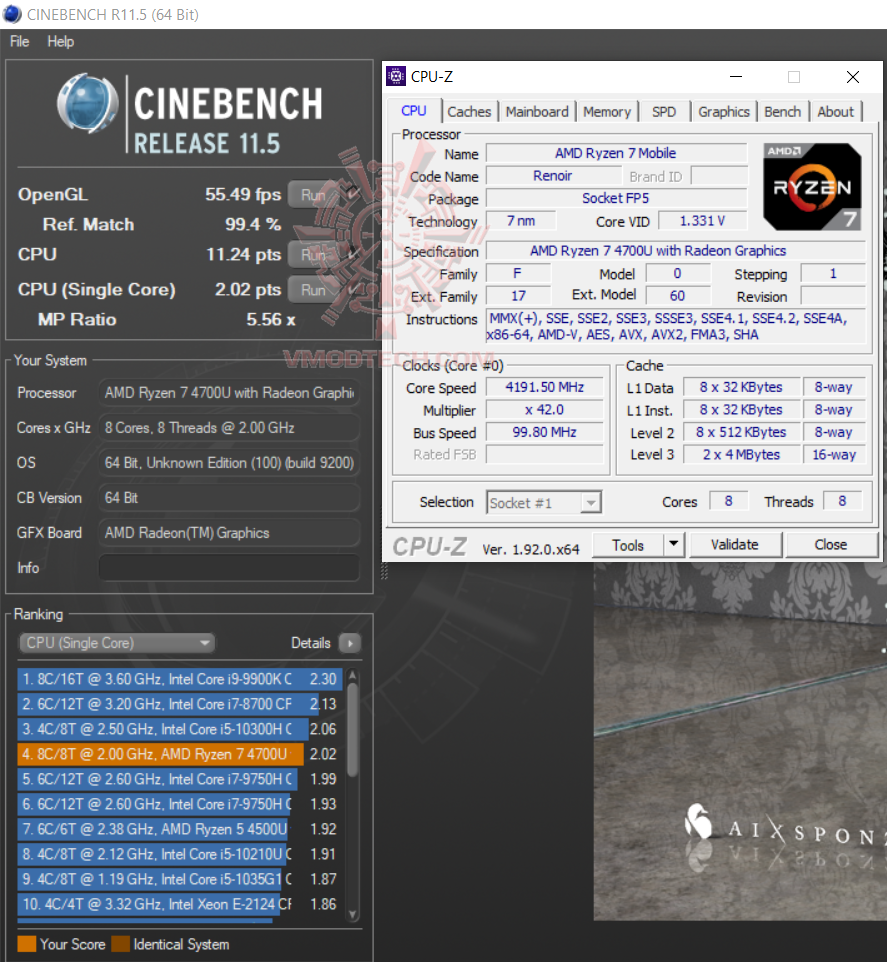887x962 pixels.
Task: Select ranking row Intel Core i5-1035G1
Action: [179, 879]
